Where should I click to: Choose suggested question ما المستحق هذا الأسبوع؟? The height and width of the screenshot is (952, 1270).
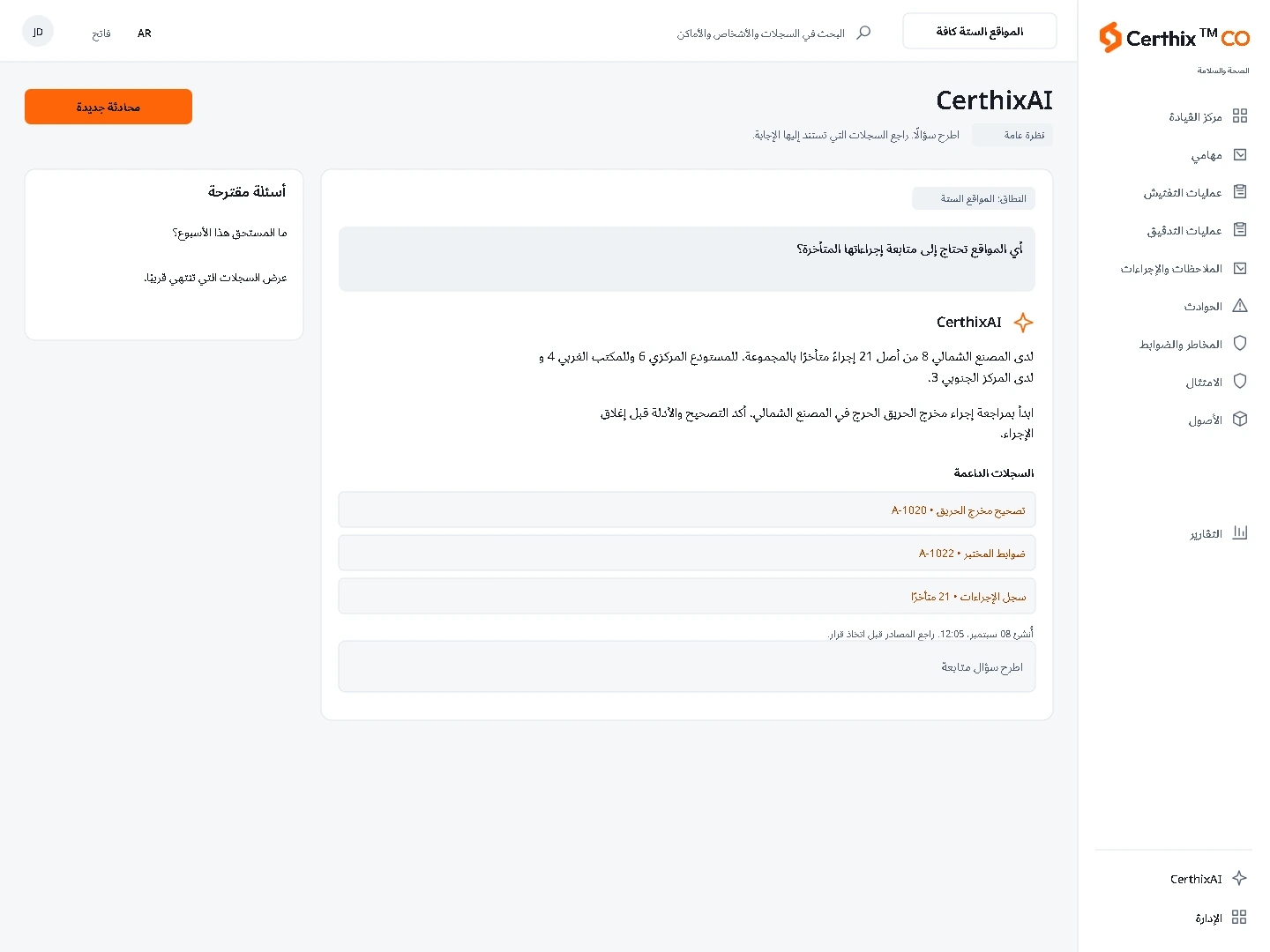230,233
